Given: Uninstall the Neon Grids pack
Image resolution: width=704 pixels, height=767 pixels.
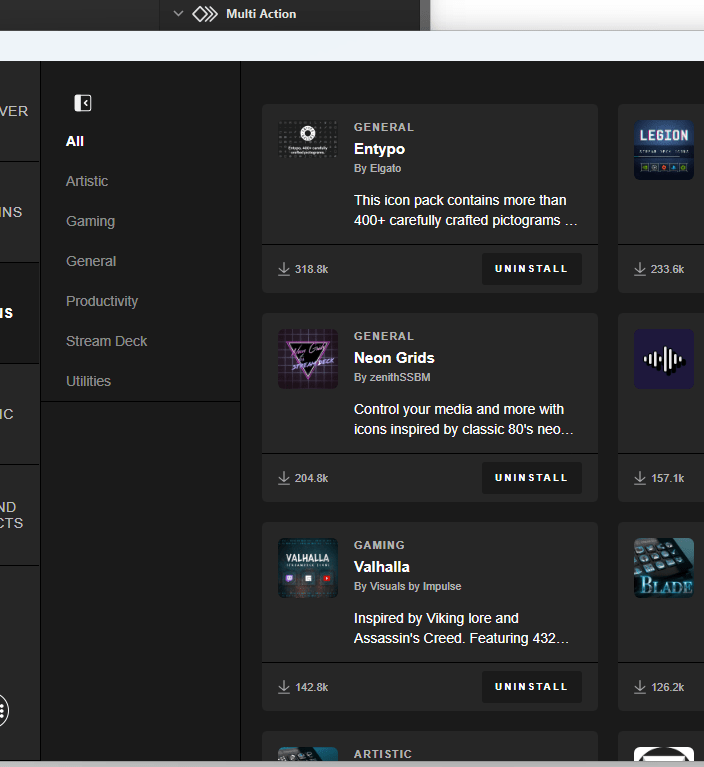Looking at the screenshot, I should pyautogui.click(x=532, y=477).
